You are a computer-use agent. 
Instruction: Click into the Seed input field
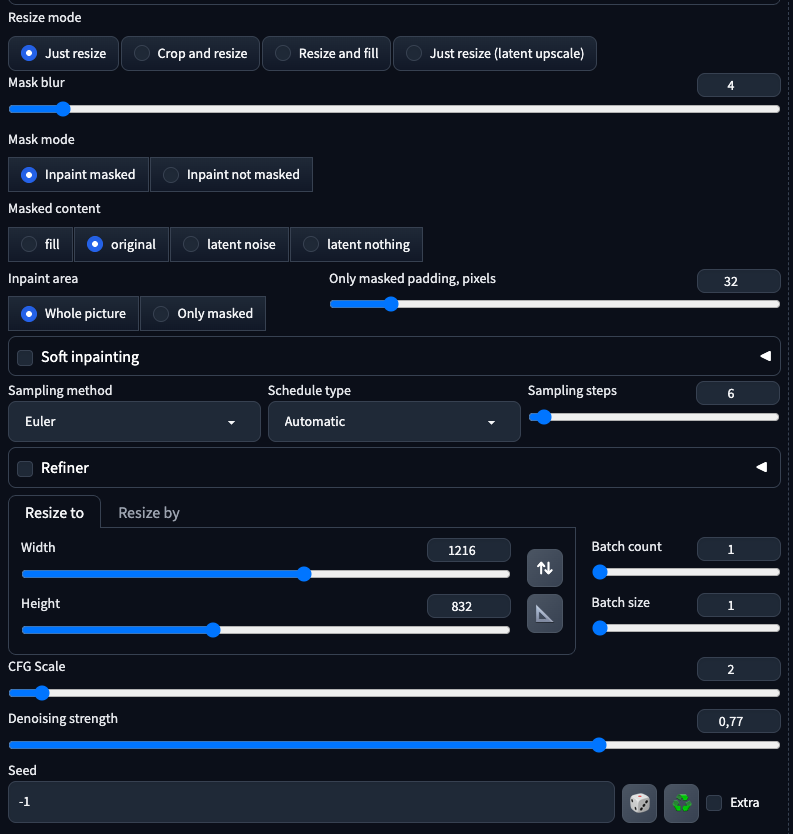(x=310, y=802)
